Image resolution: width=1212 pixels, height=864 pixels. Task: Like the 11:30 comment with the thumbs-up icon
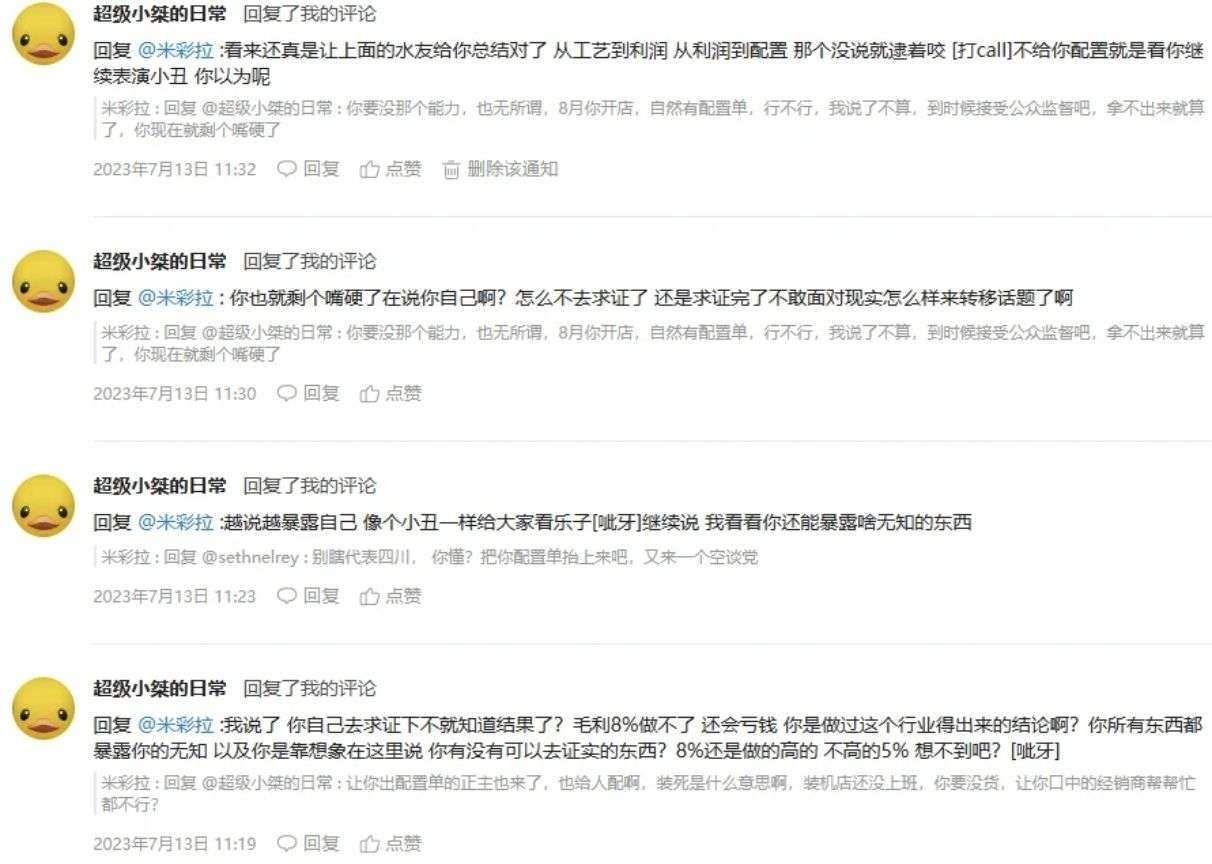tap(370, 393)
